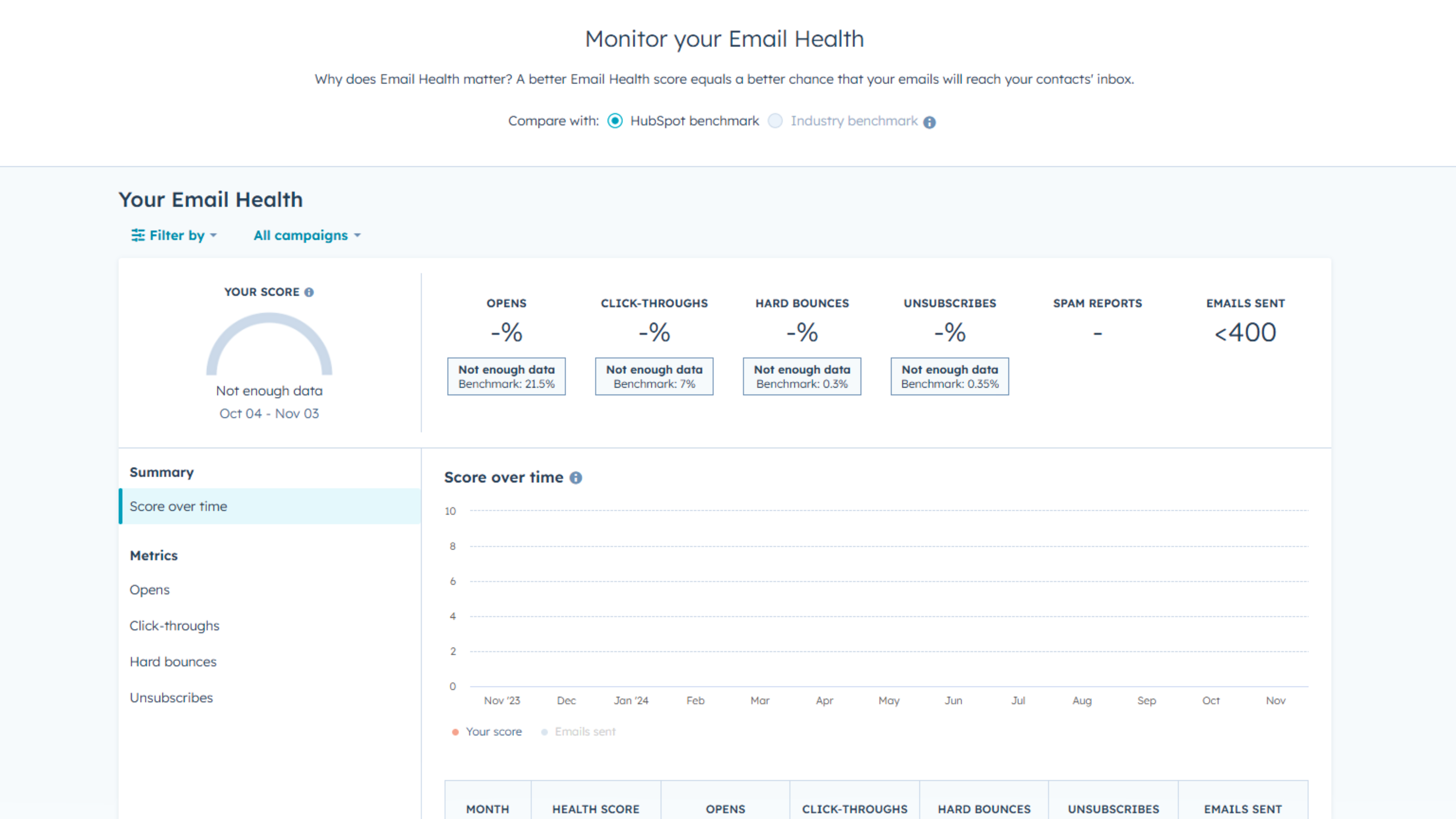Click the Score over time info icon
Image resolution: width=1456 pixels, height=819 pixels.
pos(576,478)
